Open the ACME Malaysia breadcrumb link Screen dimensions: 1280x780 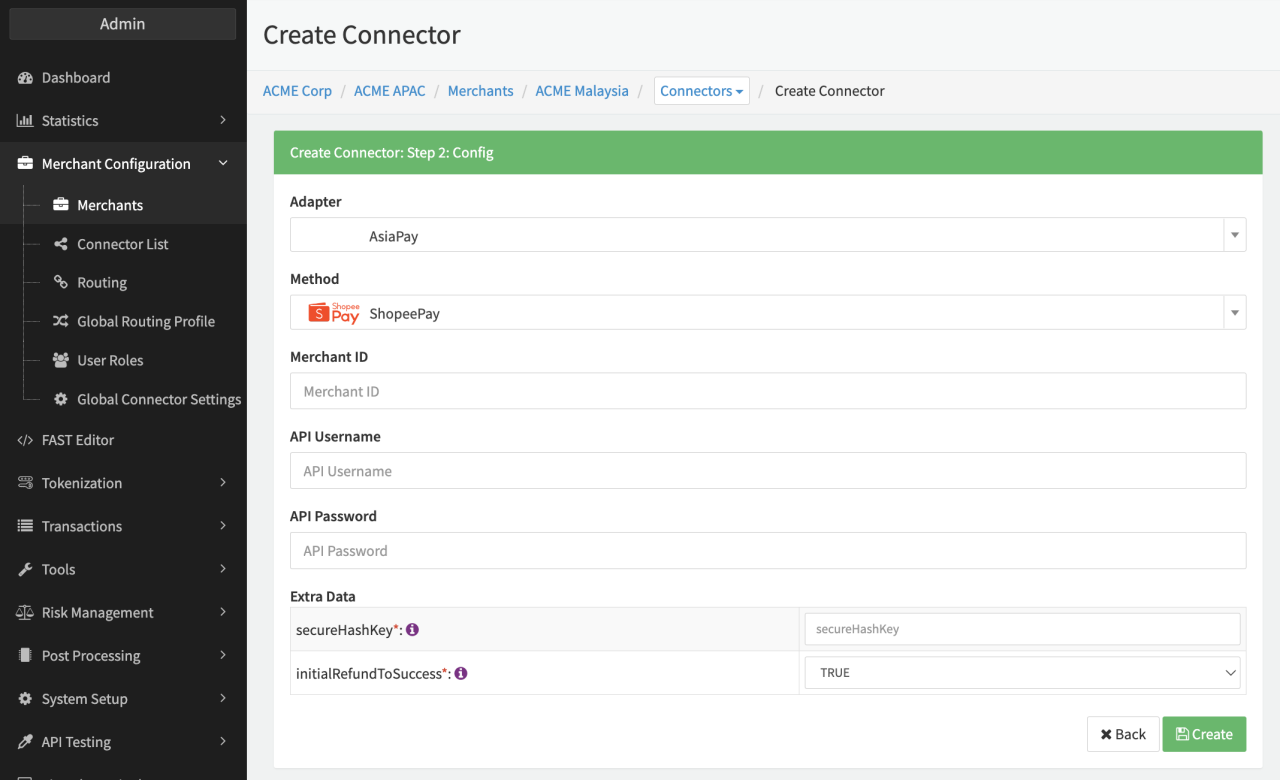(582, 91)
